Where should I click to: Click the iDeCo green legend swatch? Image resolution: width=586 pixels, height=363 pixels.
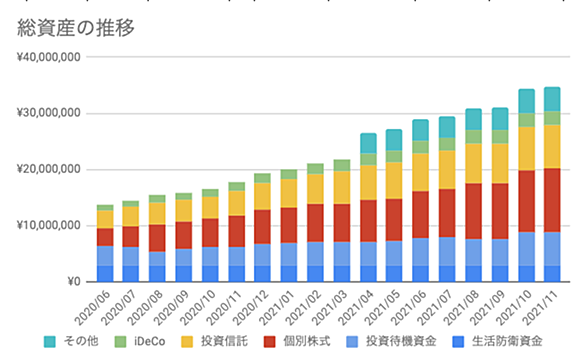[x=120, y=342]
